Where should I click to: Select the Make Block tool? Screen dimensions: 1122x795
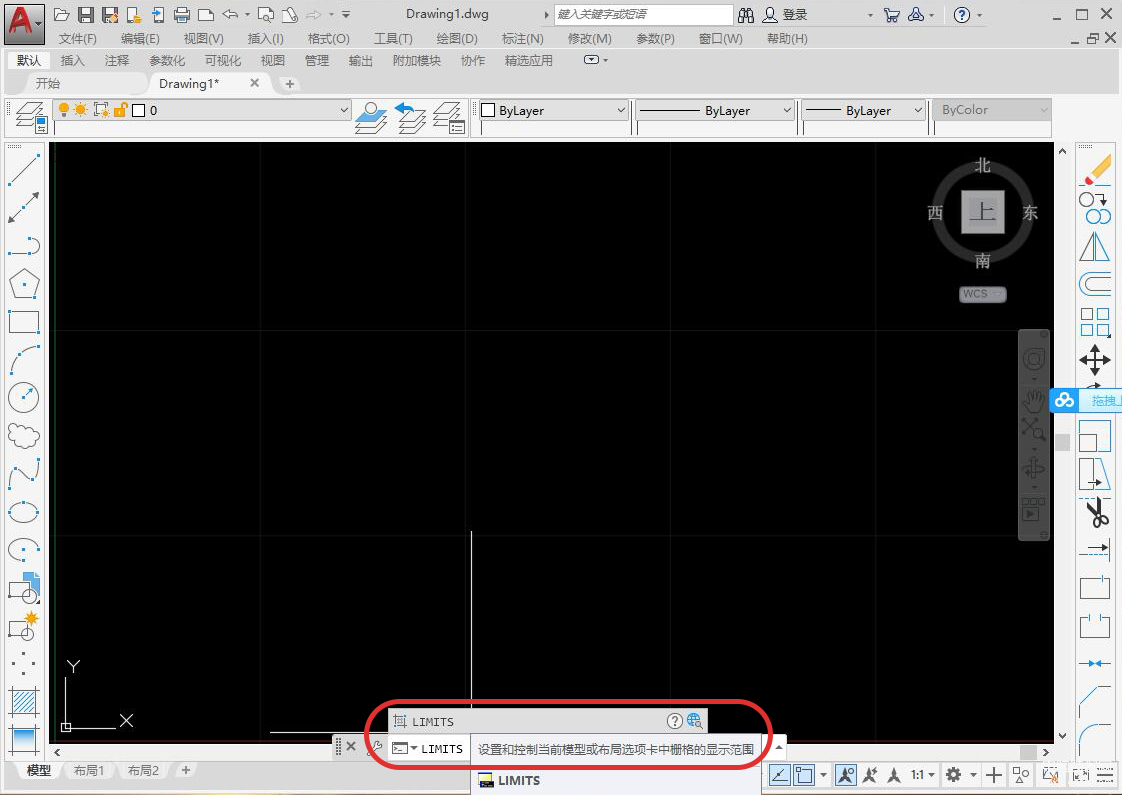pos(24,626)
